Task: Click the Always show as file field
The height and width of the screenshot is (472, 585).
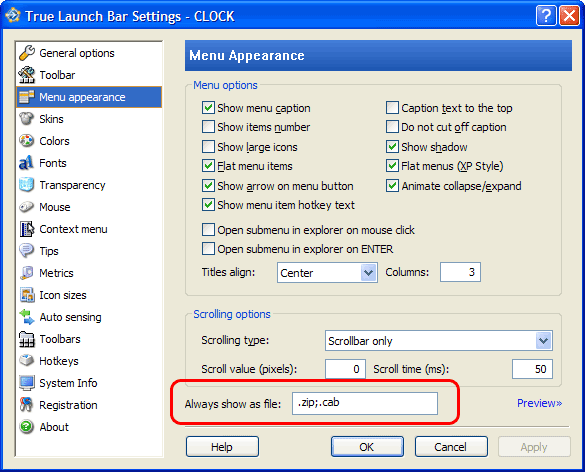Action: [x=365, y=403]
